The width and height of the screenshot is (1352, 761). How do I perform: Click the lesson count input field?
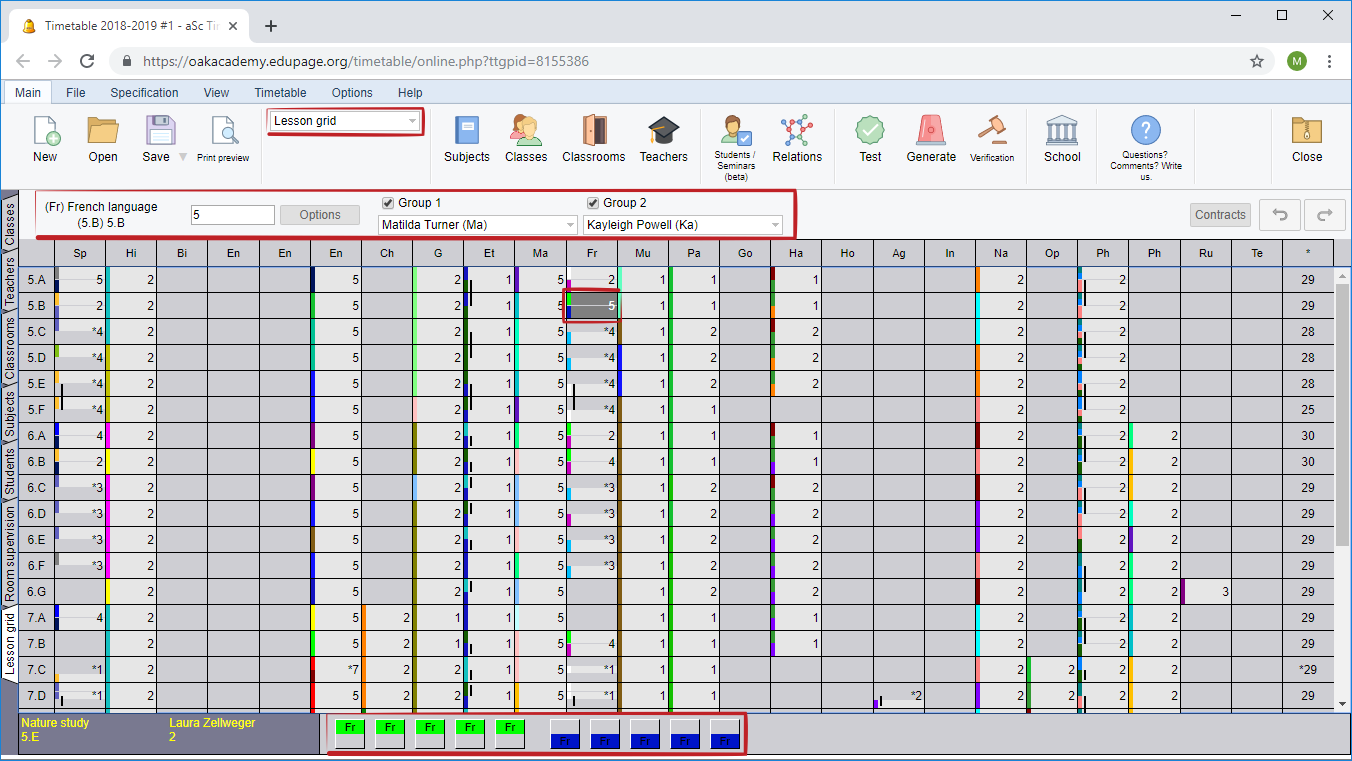[233, 215]
